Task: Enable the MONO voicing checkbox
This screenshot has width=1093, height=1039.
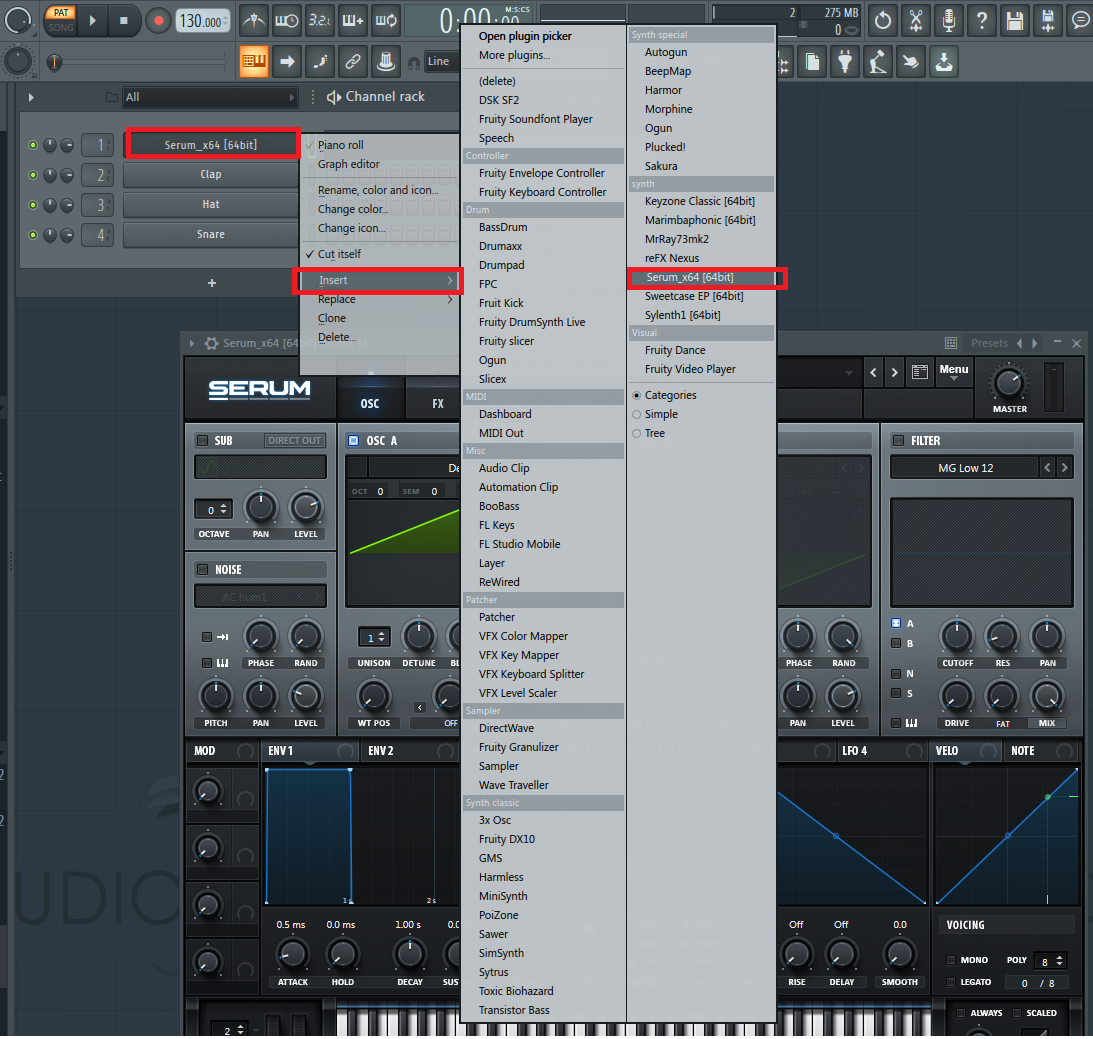Action: [950, 960]
